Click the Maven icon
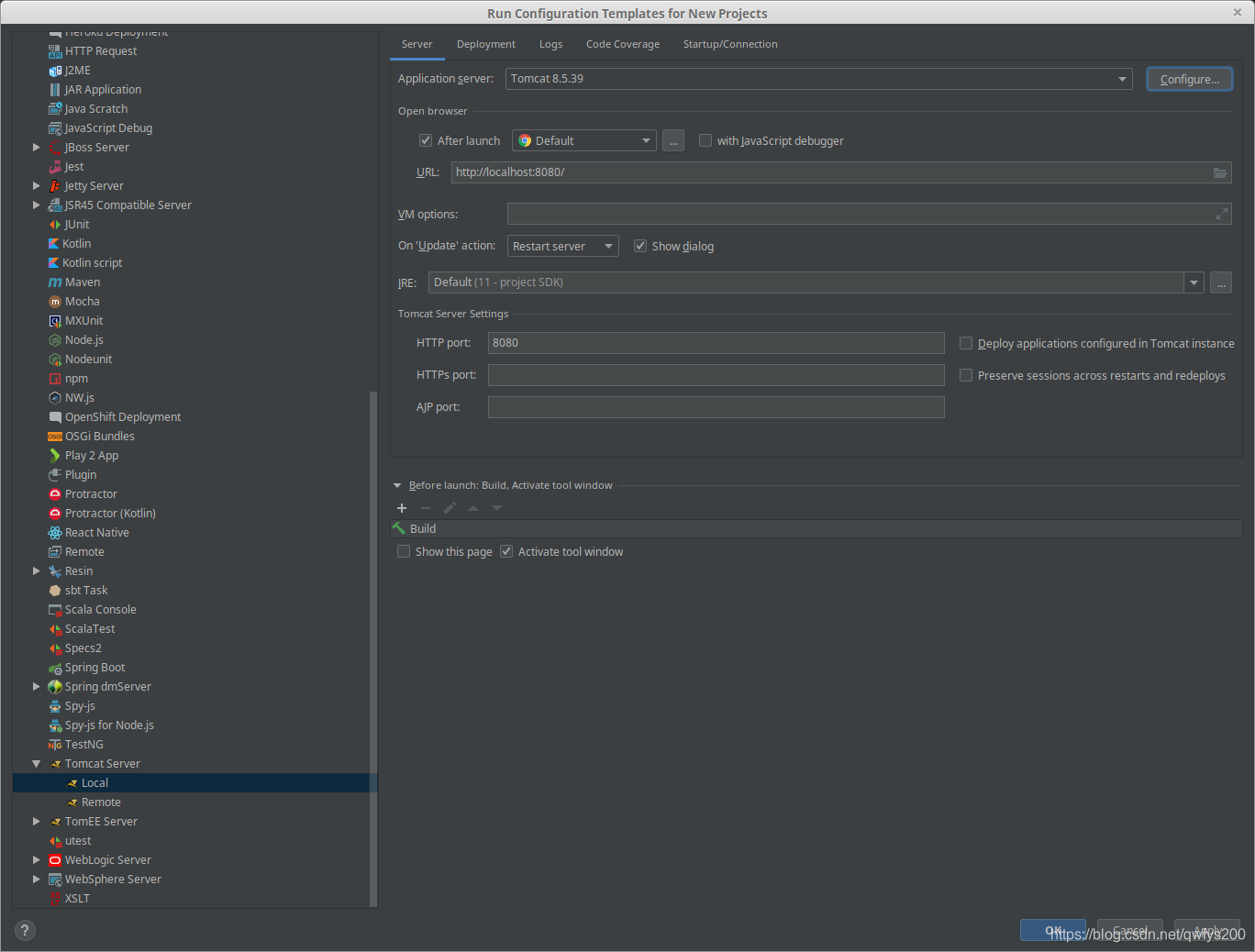Image resolution: width=1255 pixels, height=952 pixels. click(x=55, y=282)
